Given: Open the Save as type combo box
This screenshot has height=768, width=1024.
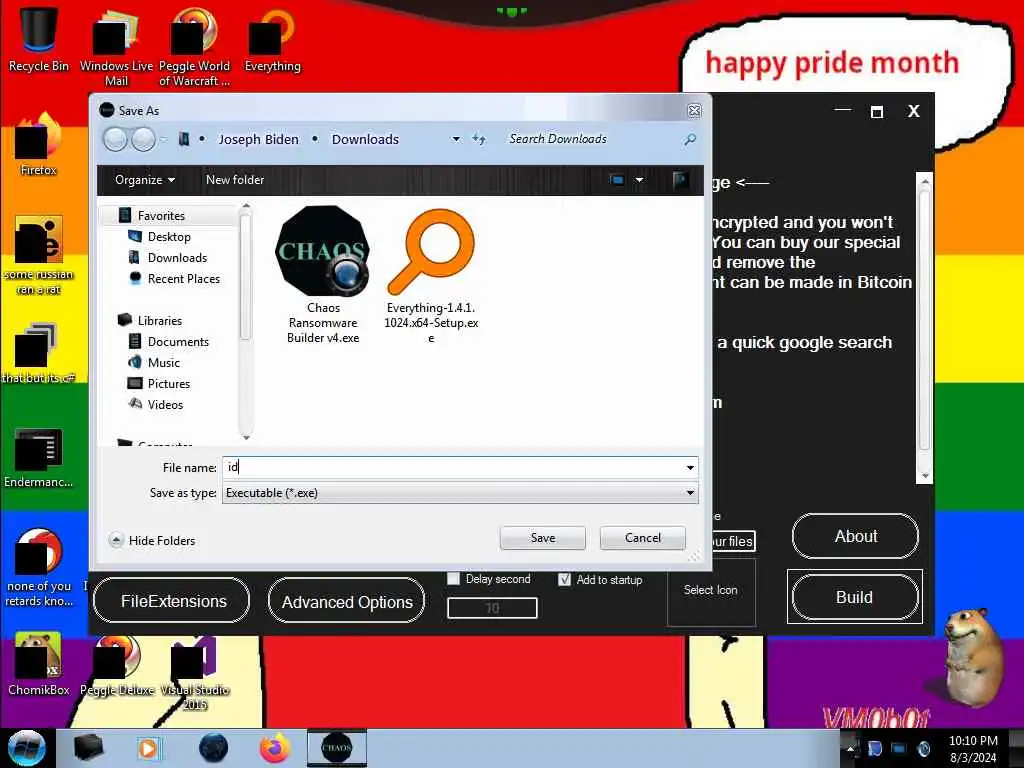Looking at the screenshot, I should pyautogui.click(x=460, y=493).
